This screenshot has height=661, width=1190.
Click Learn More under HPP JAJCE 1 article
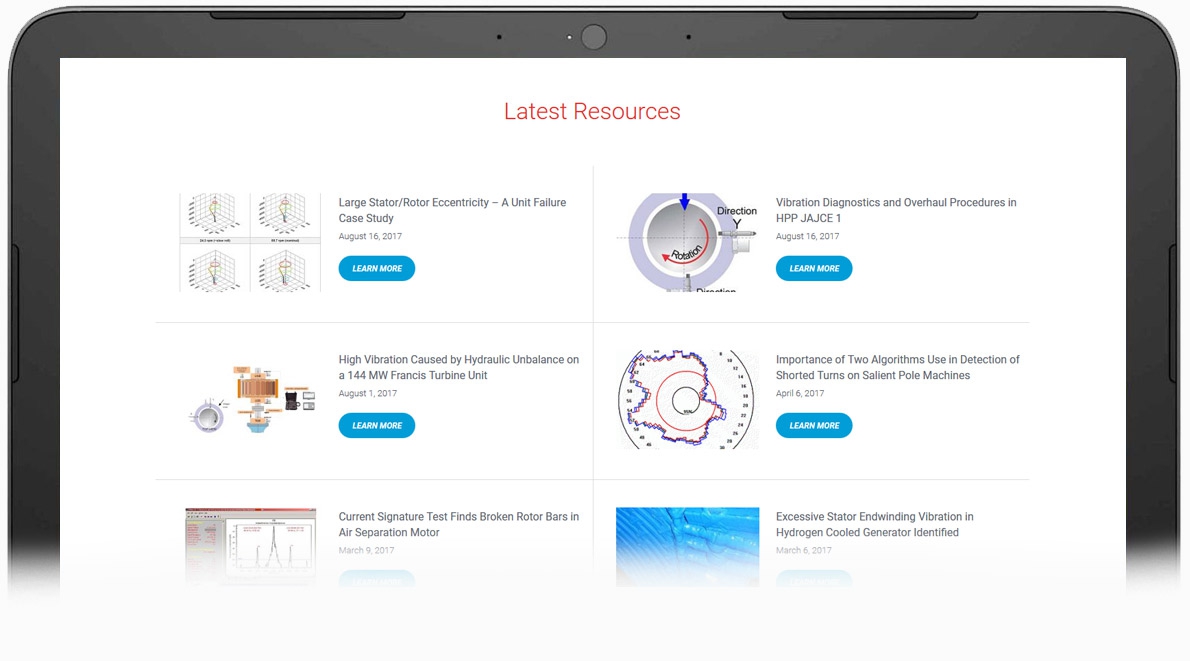[x=814, y=269]
